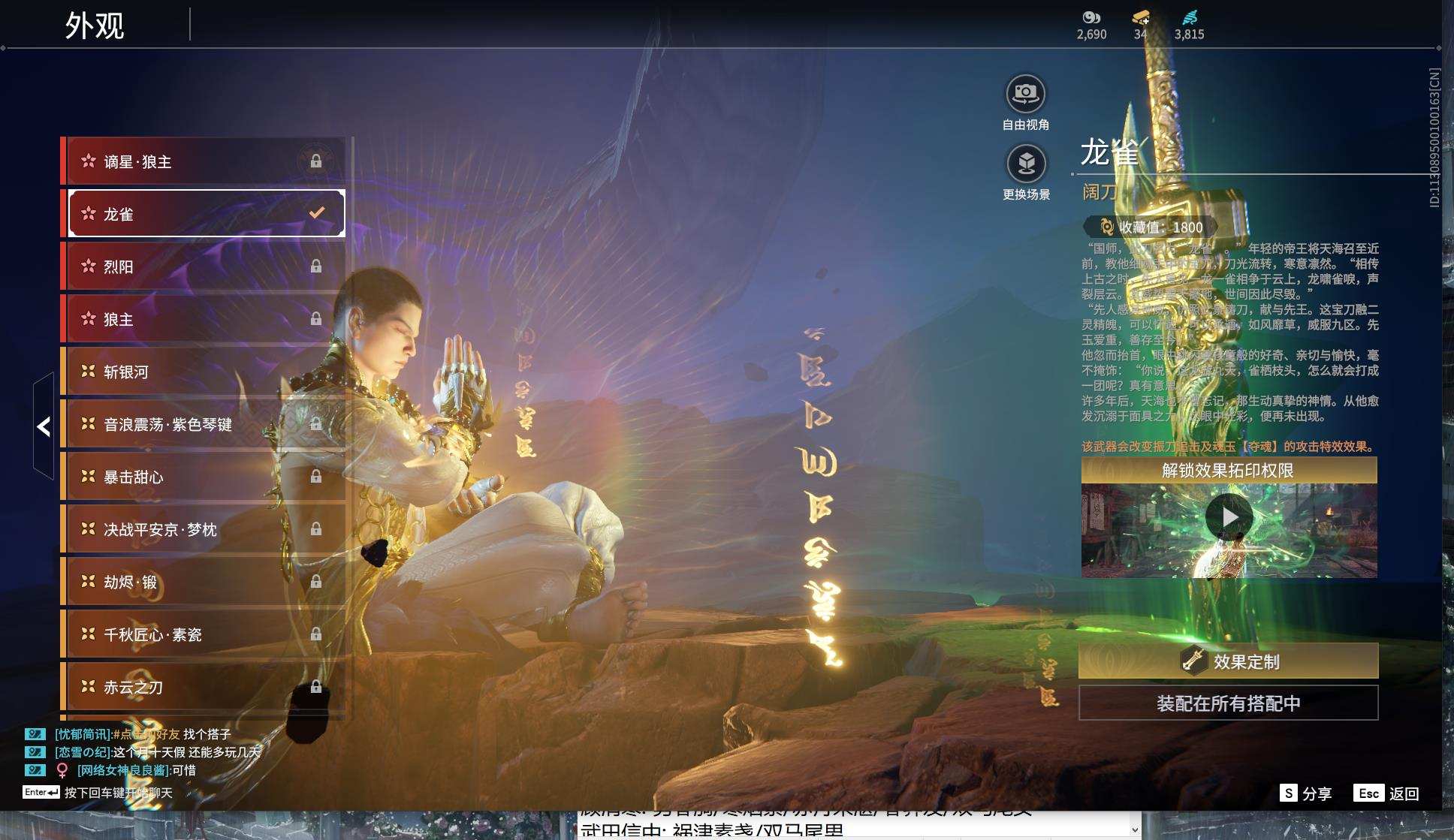Click the chat prompt 按下回车键开始聊天
The height and width of the screenshot is (840, 1454).
point(119,793)
